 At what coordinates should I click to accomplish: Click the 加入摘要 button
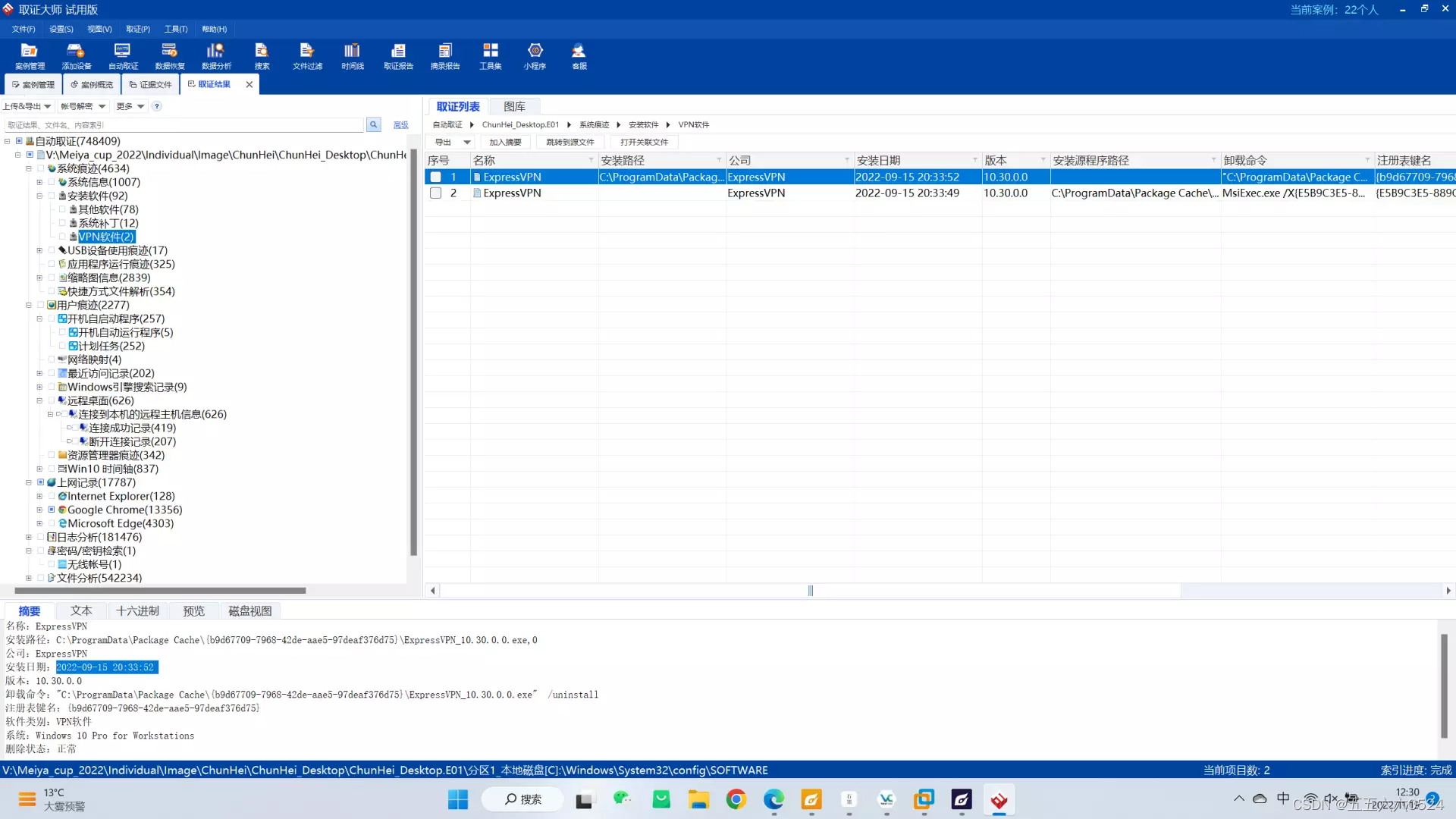tap(505, 142)
